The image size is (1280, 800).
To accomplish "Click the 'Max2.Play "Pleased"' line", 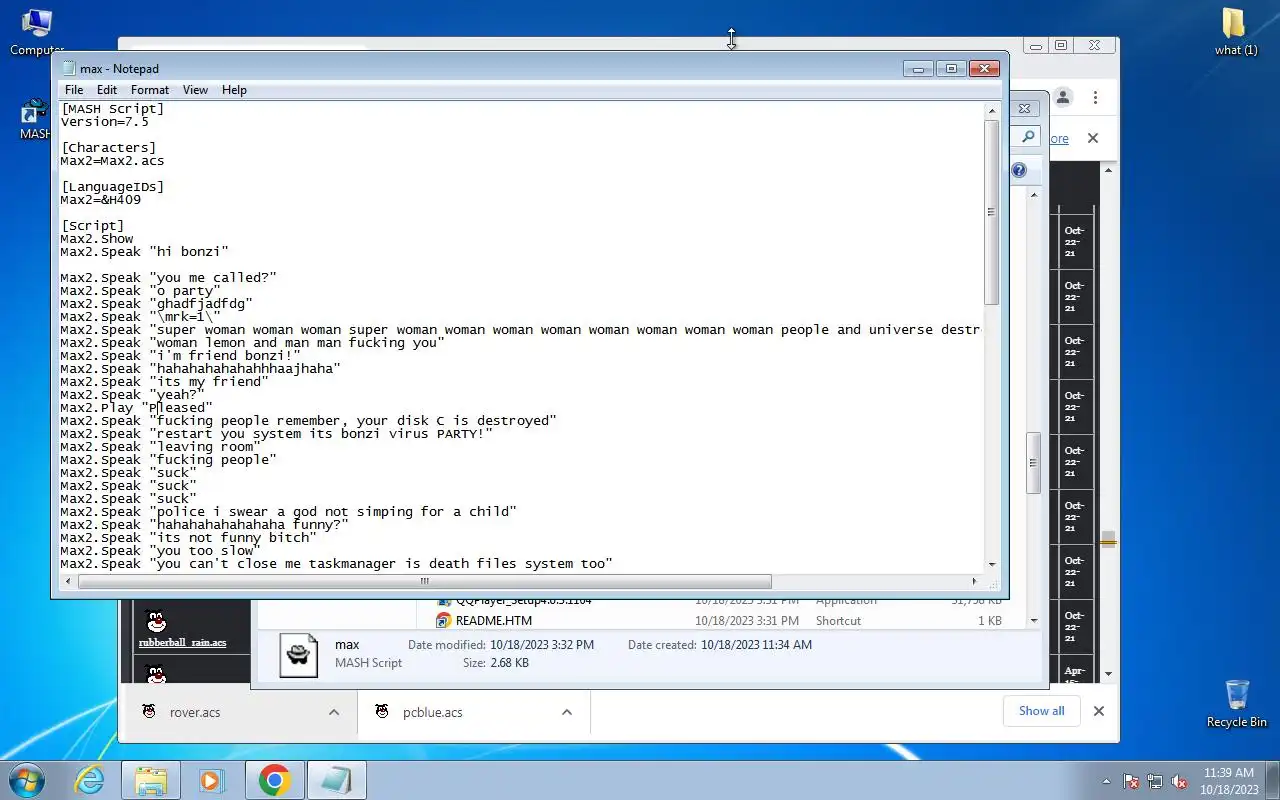I will [x=136, y=408].
